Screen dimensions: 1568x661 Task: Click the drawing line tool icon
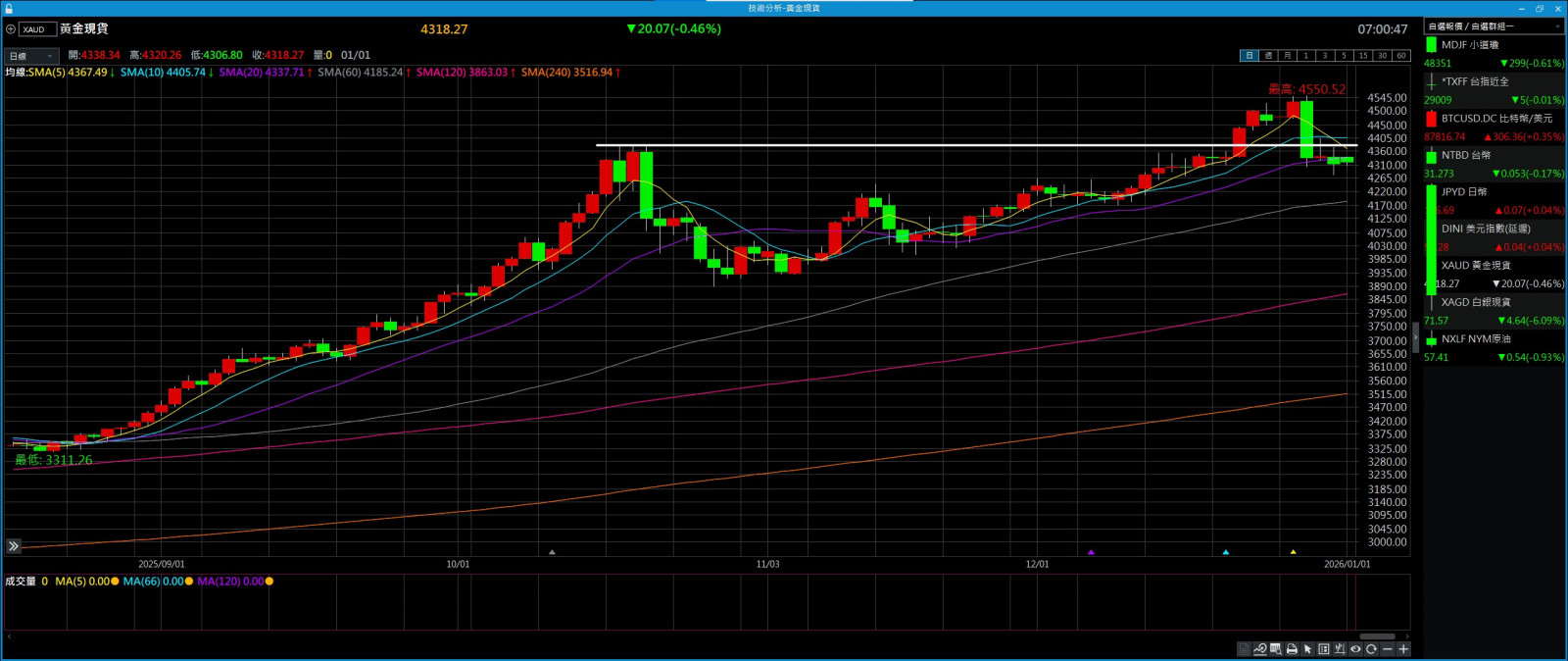pos(1259,649)
